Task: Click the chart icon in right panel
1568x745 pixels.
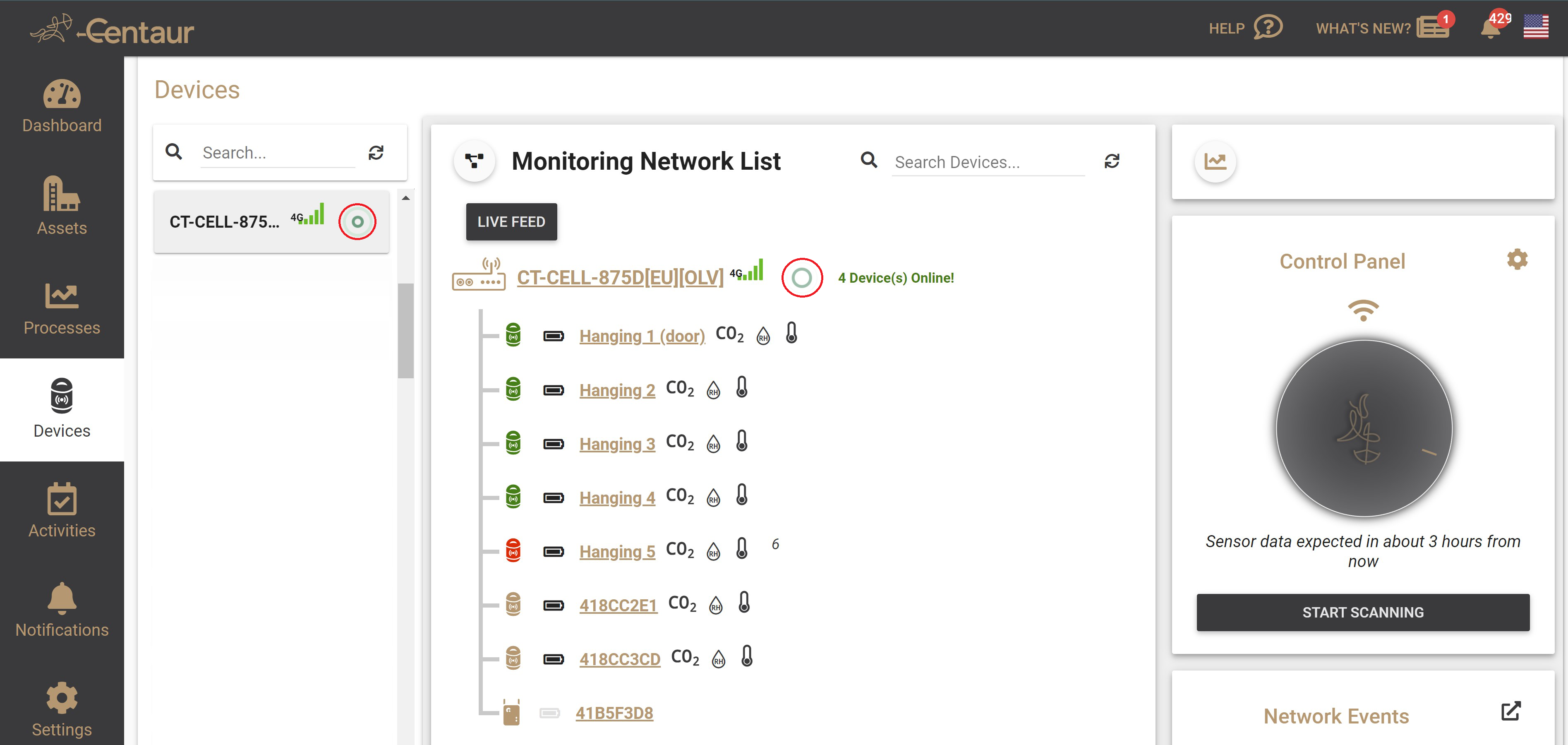Action: 1215,161
